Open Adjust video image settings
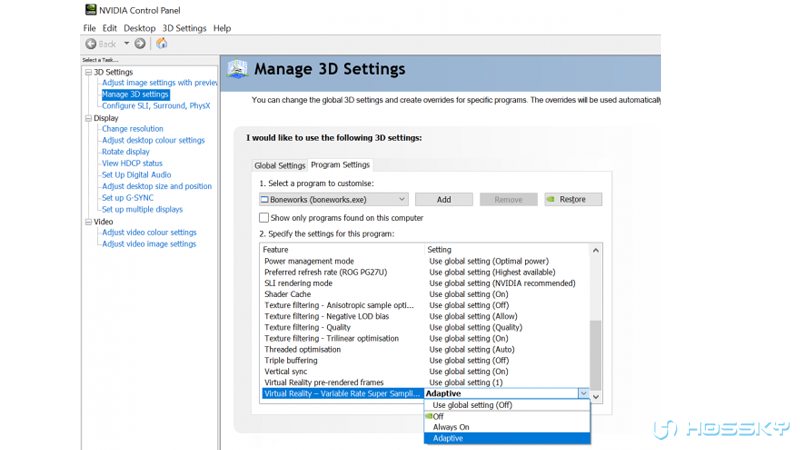This screenshot has width=800, height=450. [x=149, y=244]
